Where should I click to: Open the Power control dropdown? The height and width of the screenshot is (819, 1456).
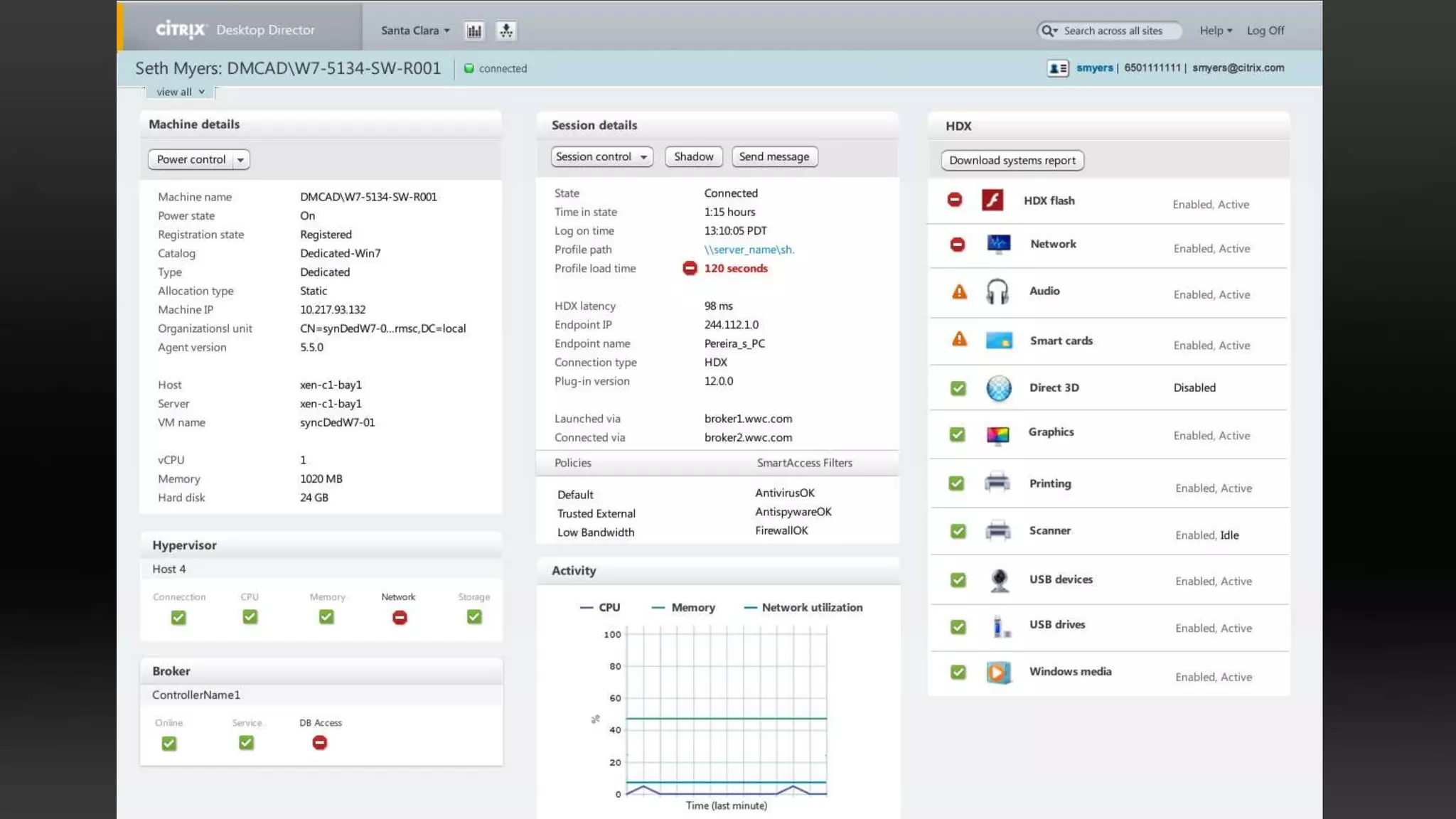click(198, 159)
